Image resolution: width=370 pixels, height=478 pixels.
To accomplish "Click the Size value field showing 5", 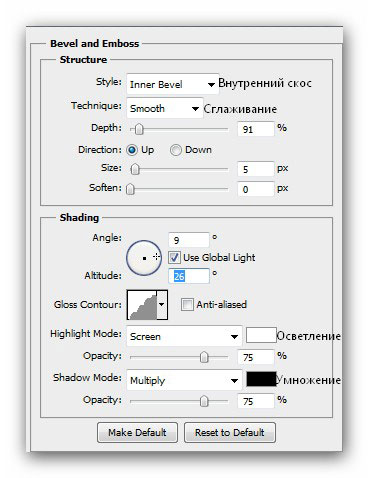I will click(255, 169).
